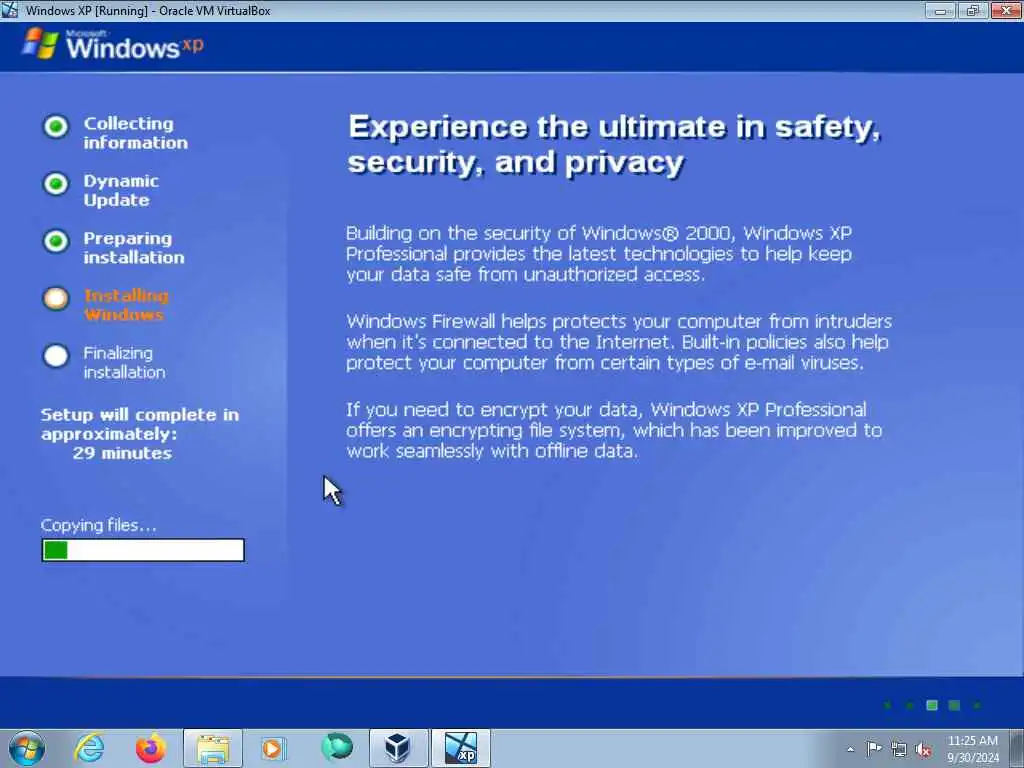Click the Windows Firewall paragraph

pos(619,342)
